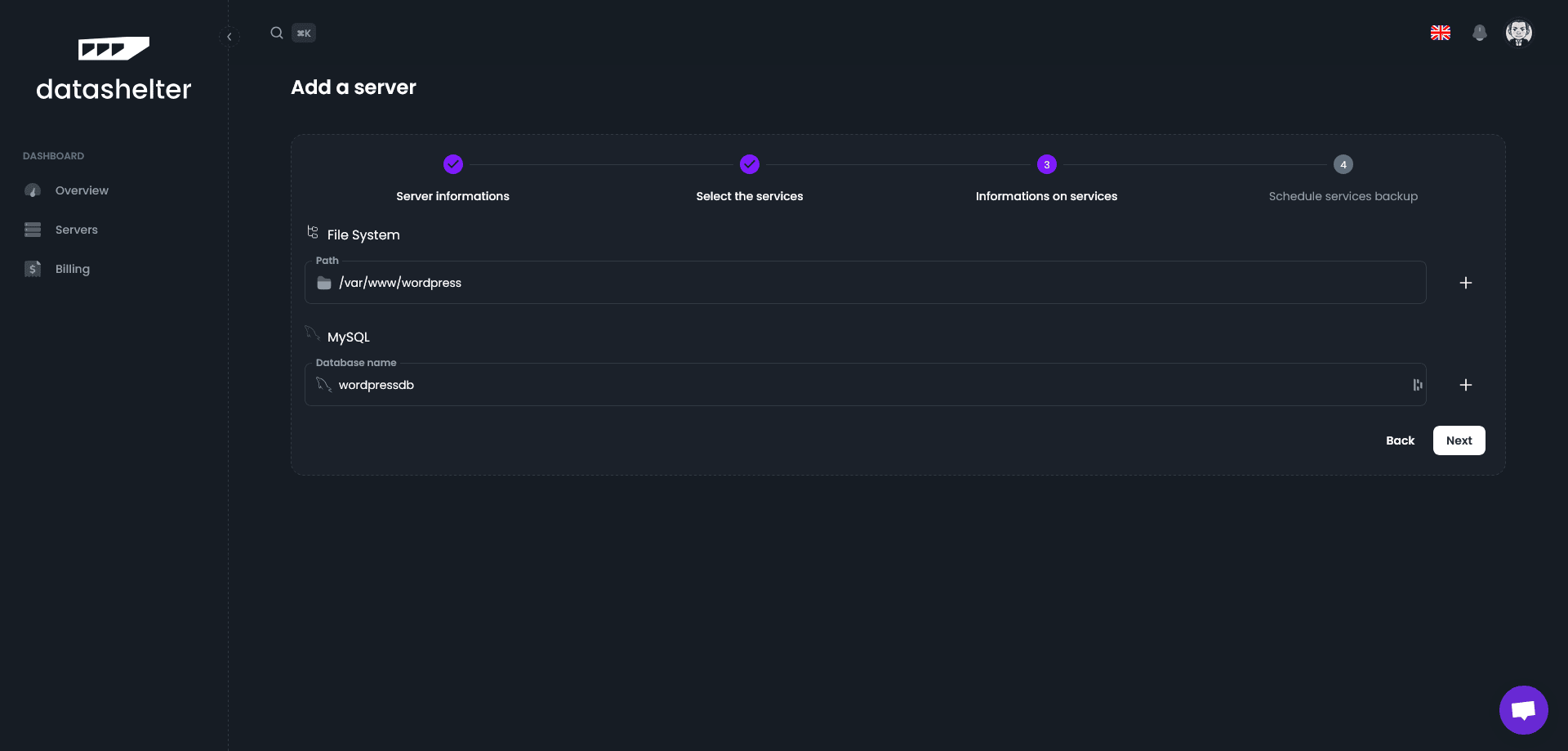Viewport: 1568px width, 751px height.
Task: Open the notifications bell
Action: pos(1479,33)
